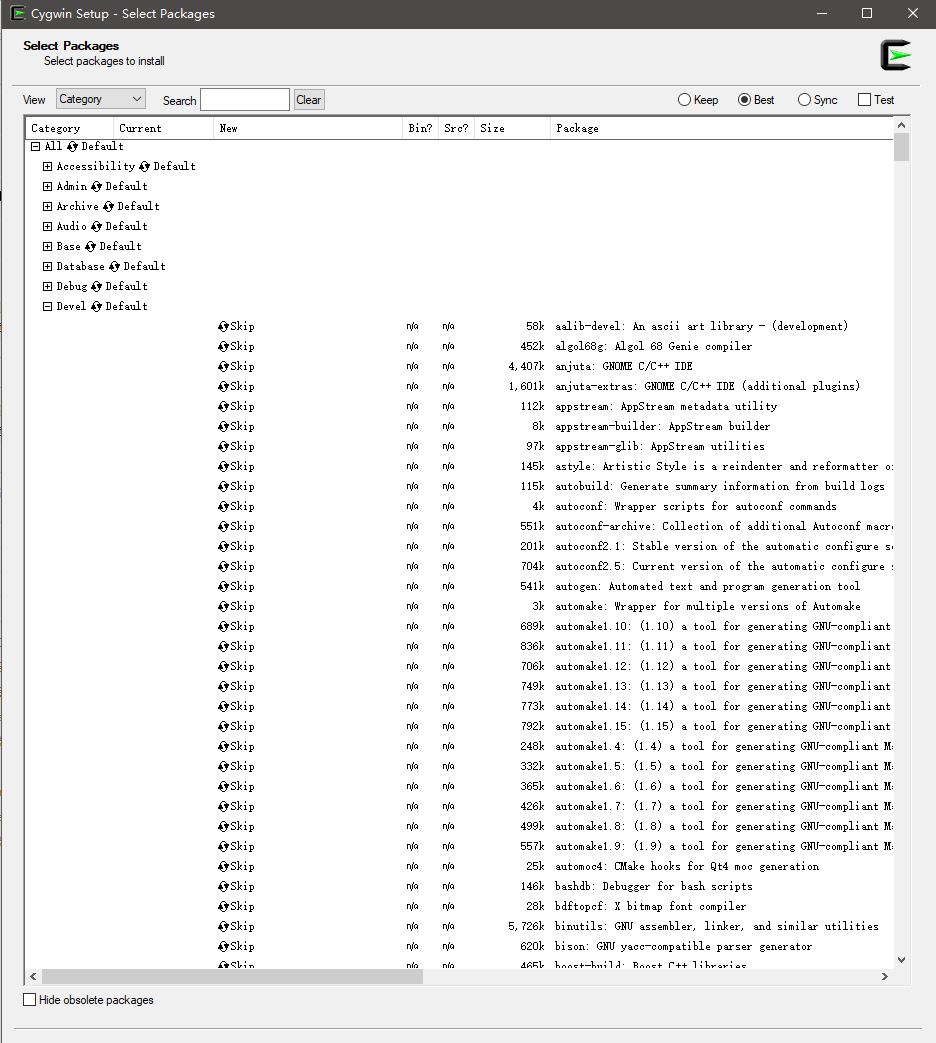The width and height of the screenshot is (936, 1043).
Task: Click the Current column header
Action: pyautogui.click(x=163, y=128)
